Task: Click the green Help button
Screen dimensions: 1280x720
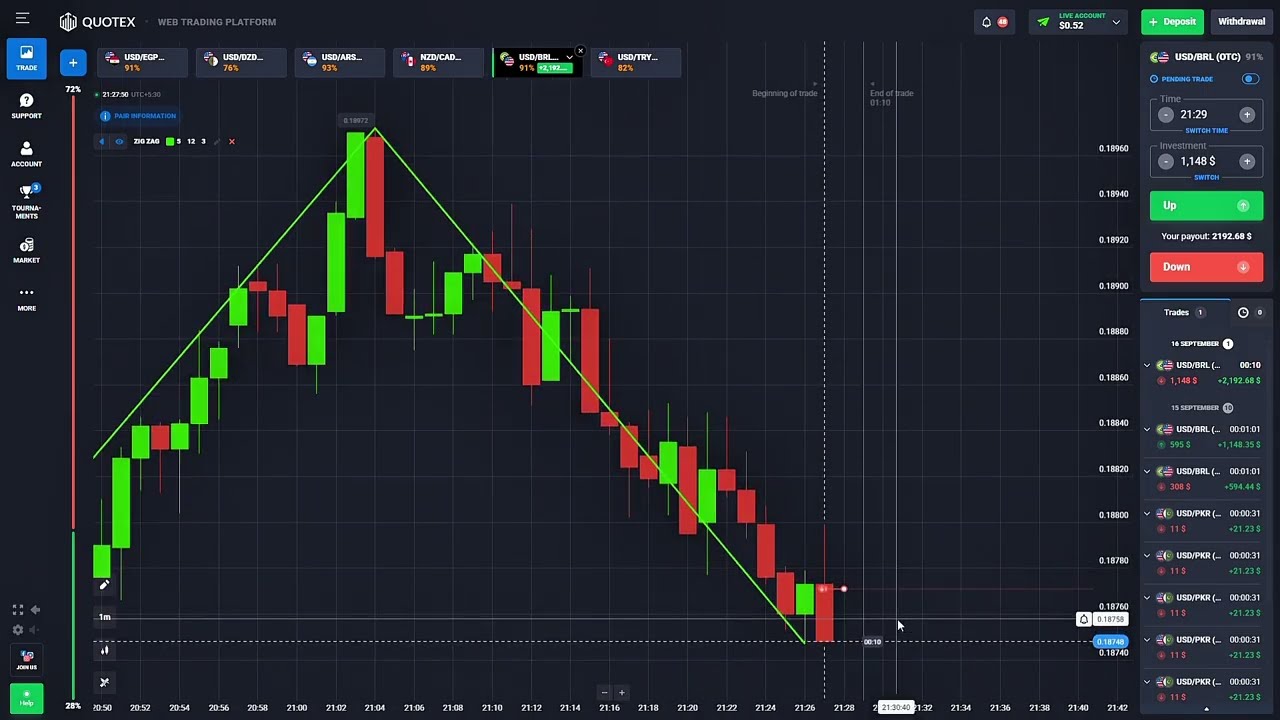Action: point(26,698)
